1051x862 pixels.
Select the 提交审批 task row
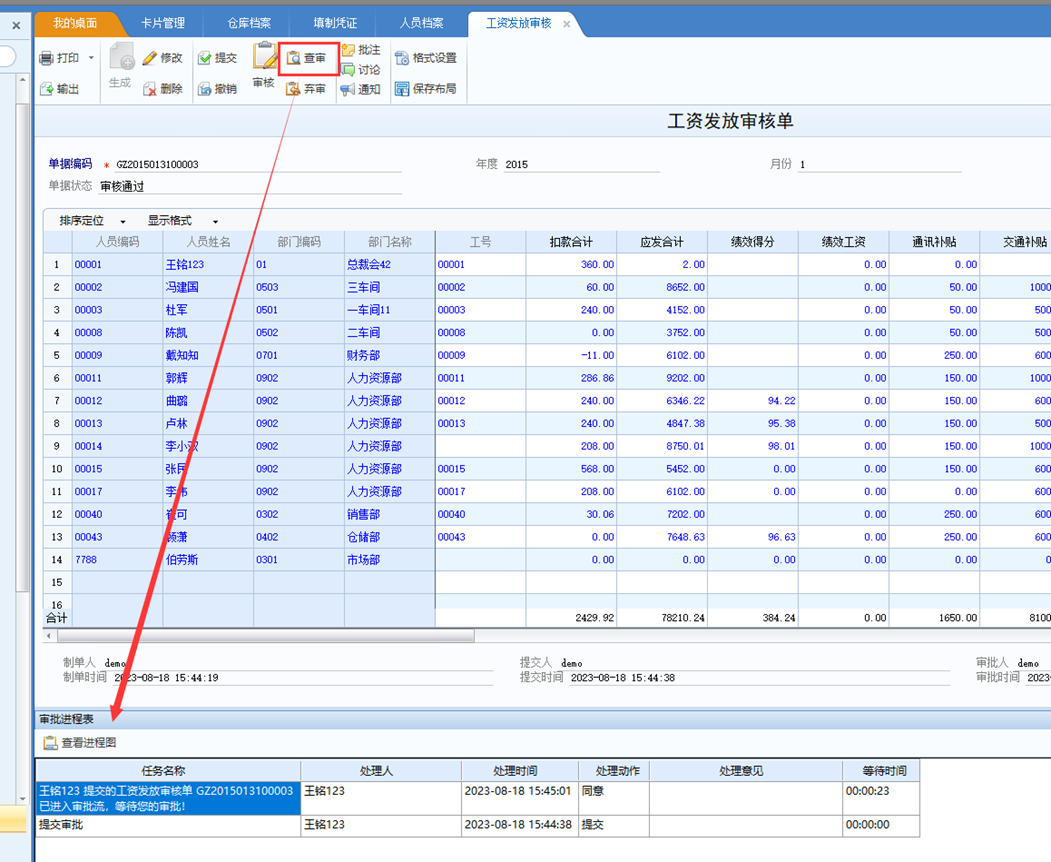pos(168,825)
